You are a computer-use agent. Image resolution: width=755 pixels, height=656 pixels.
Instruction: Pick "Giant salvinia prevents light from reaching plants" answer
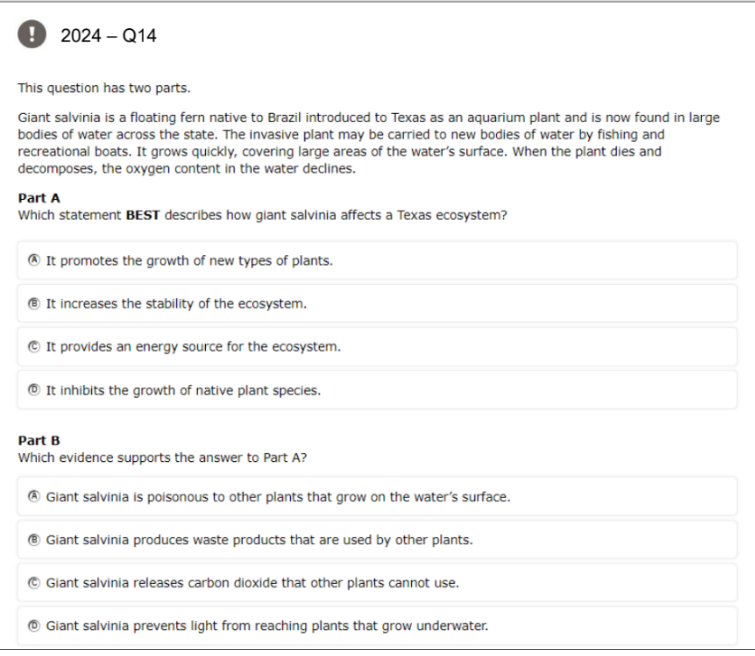[x=378, y=626]
